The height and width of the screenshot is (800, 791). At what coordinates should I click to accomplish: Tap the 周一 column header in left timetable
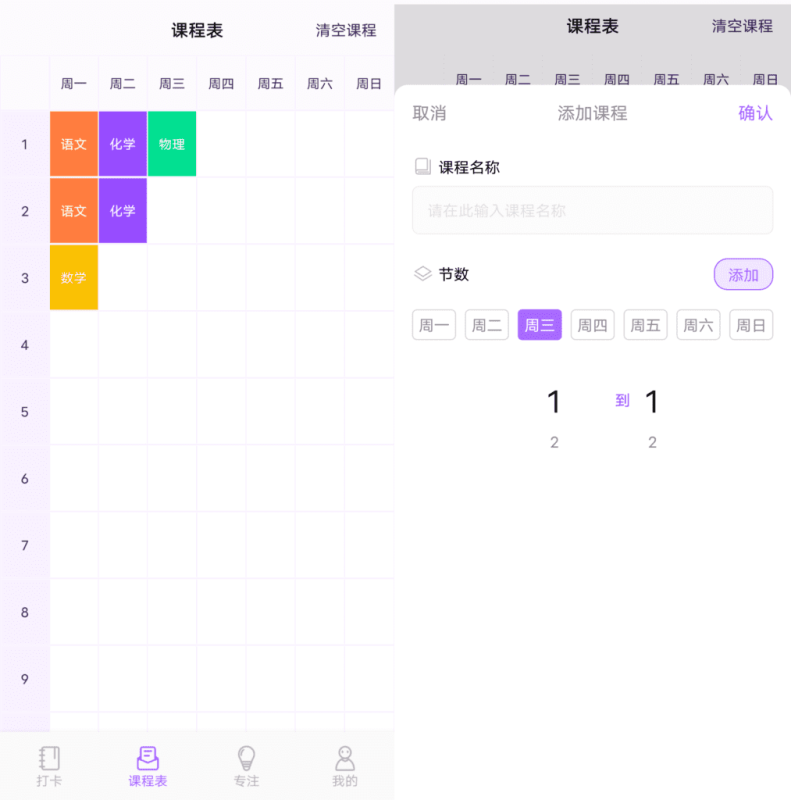73,83
